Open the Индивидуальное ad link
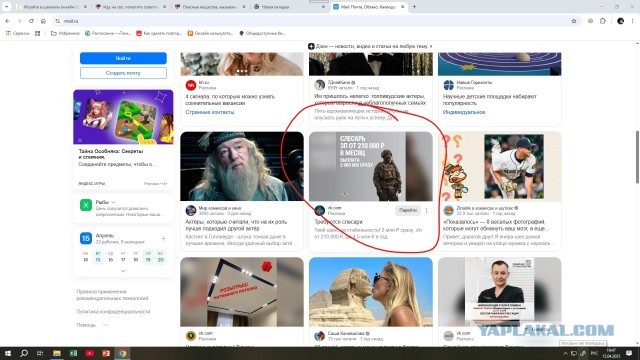640x360 pixels. point(464,112)
